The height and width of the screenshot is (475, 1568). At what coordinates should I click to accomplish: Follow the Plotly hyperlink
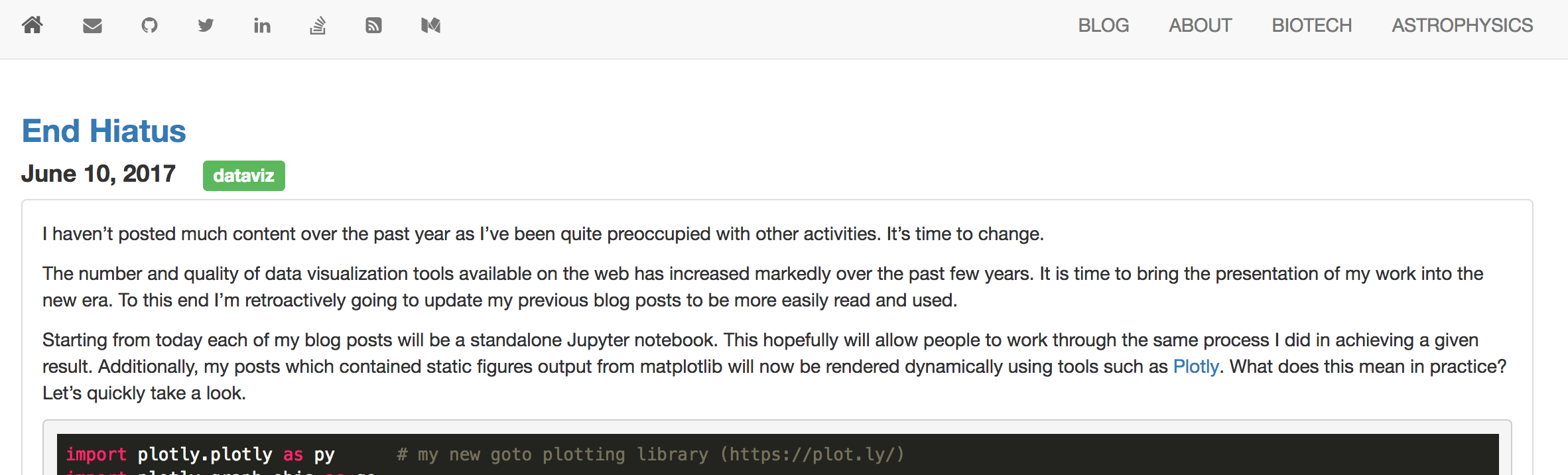click(1196, 367)
